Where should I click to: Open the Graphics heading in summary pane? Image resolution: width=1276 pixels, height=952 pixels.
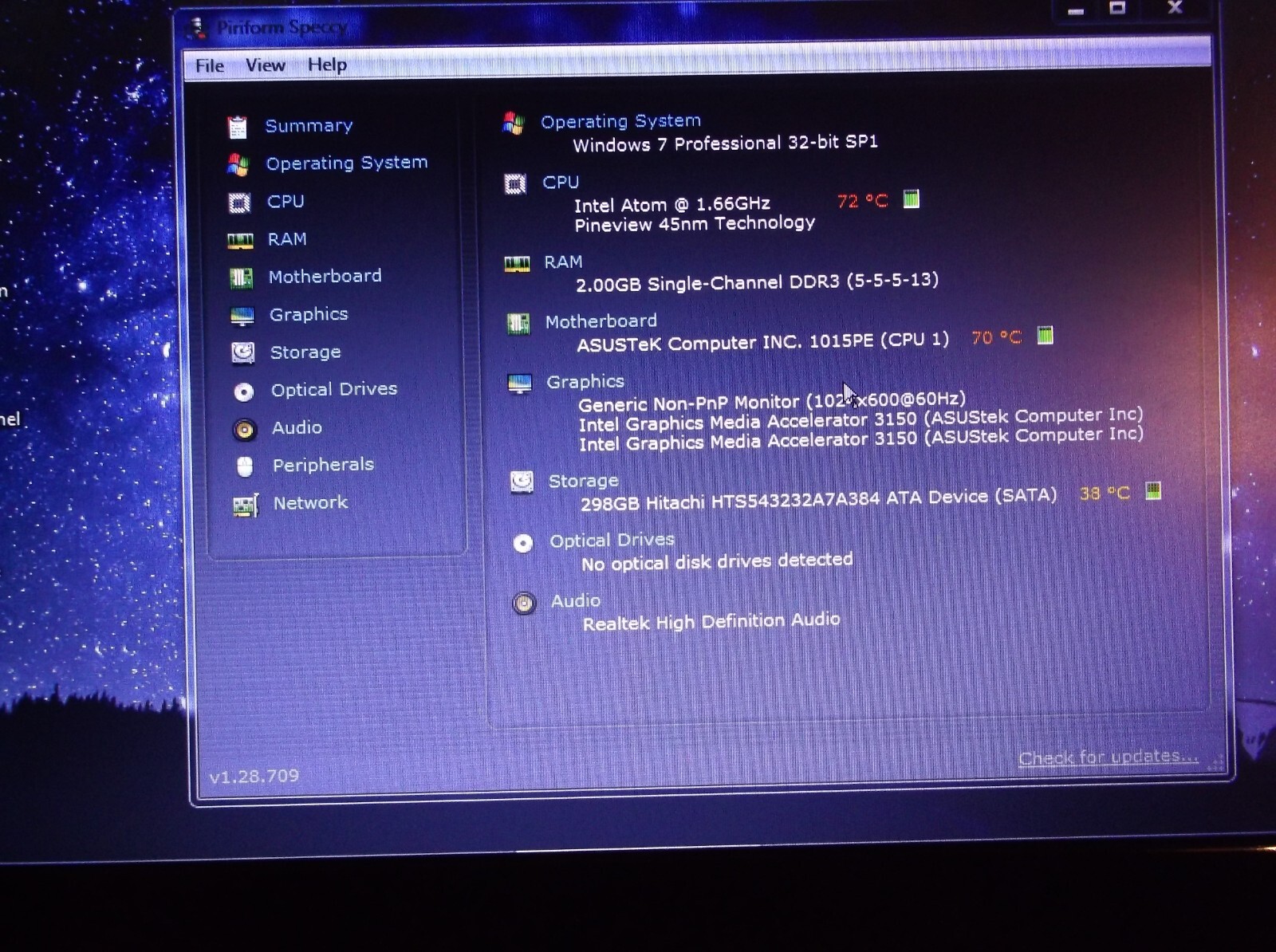pyautogui.click(x=585, y=382)
